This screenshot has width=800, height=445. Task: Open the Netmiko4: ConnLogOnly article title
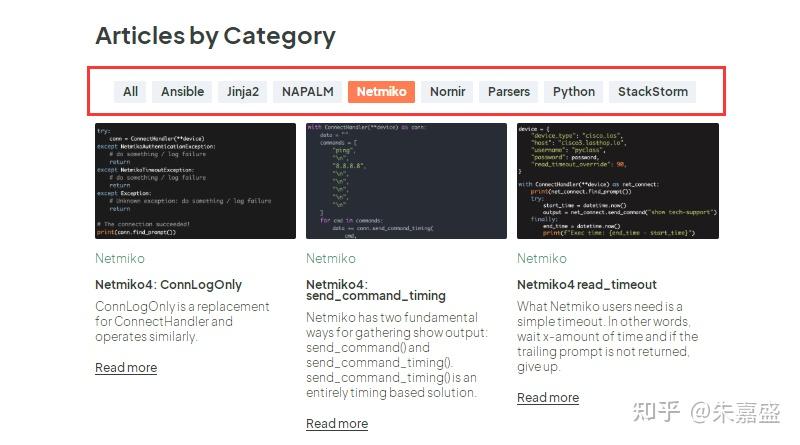[x=168, y=285]
